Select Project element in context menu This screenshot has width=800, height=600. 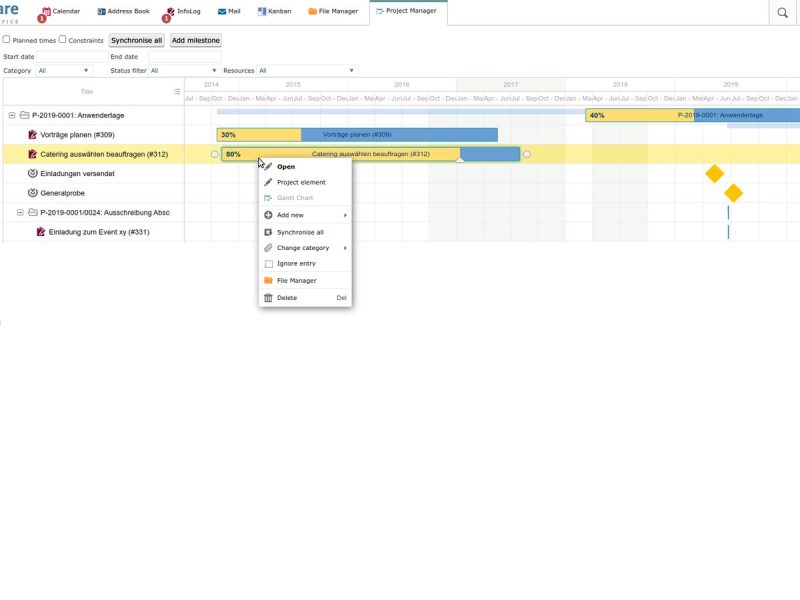305,182
